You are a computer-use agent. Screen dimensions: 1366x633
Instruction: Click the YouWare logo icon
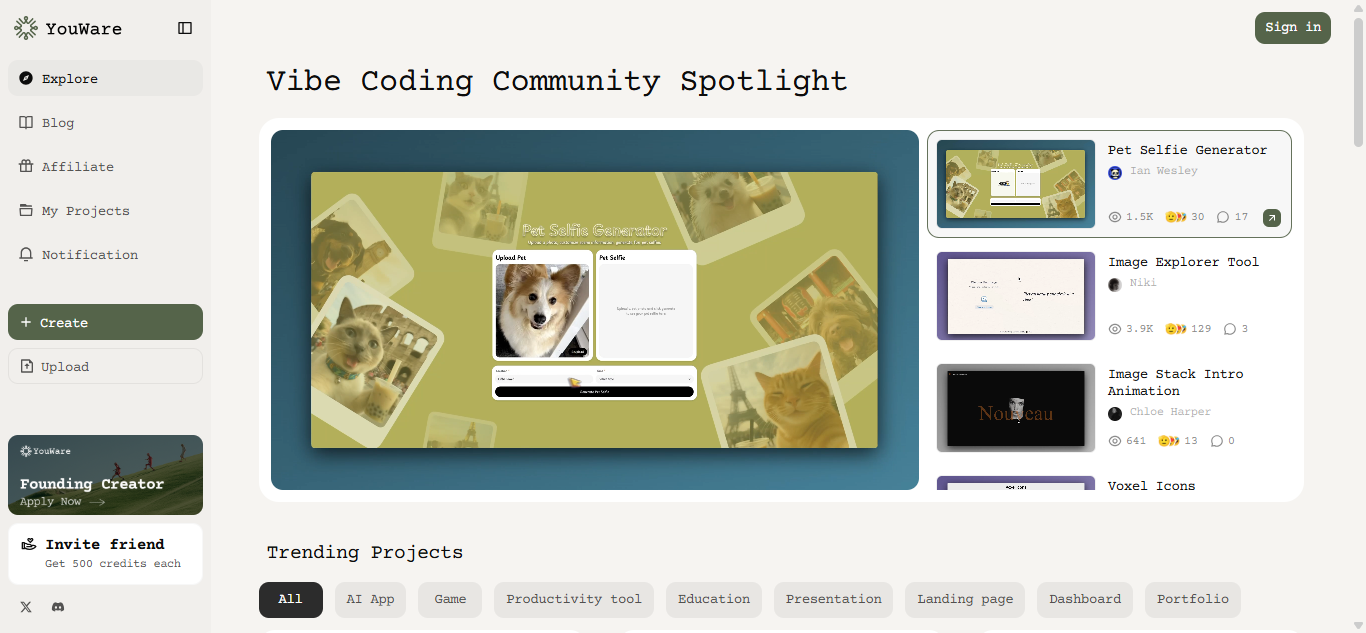26,28
